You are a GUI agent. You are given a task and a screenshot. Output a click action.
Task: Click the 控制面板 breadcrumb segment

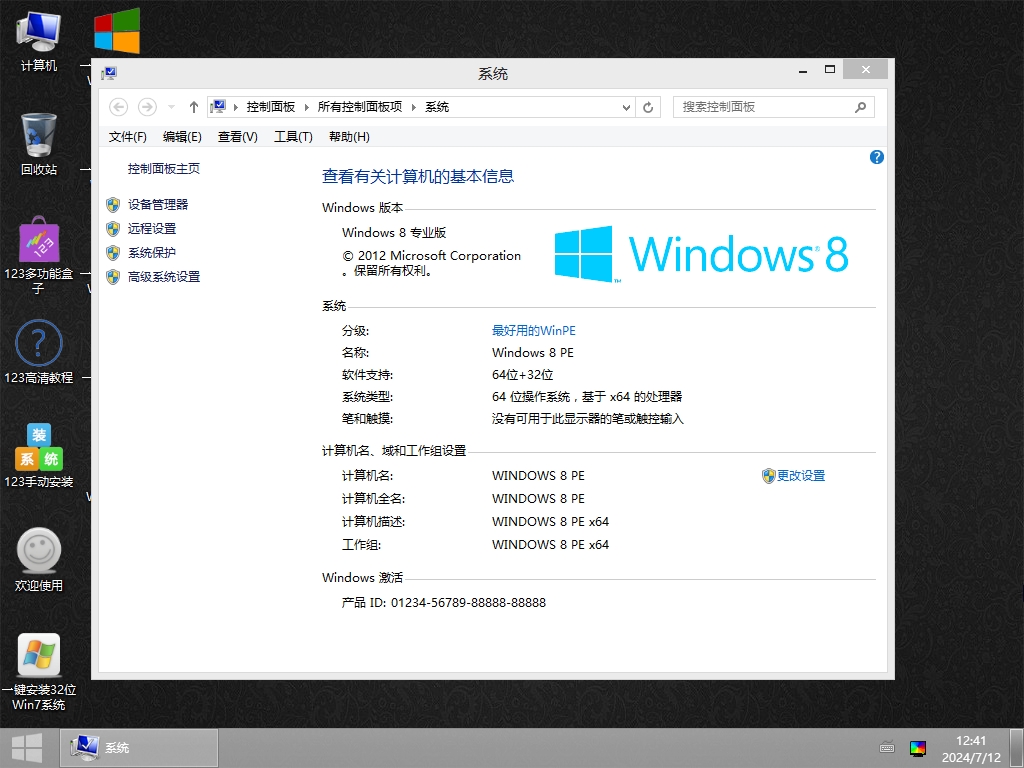tap(271, 107)
